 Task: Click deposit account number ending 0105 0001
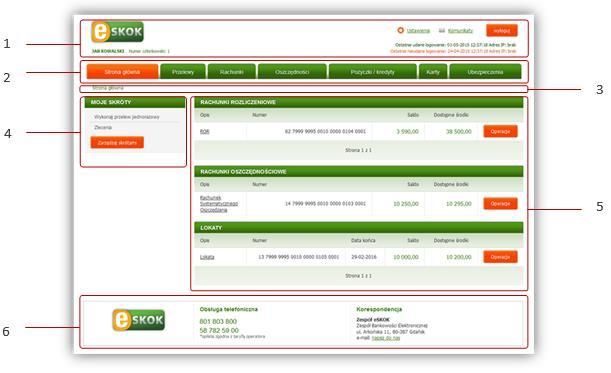click(x=298, y=257)
